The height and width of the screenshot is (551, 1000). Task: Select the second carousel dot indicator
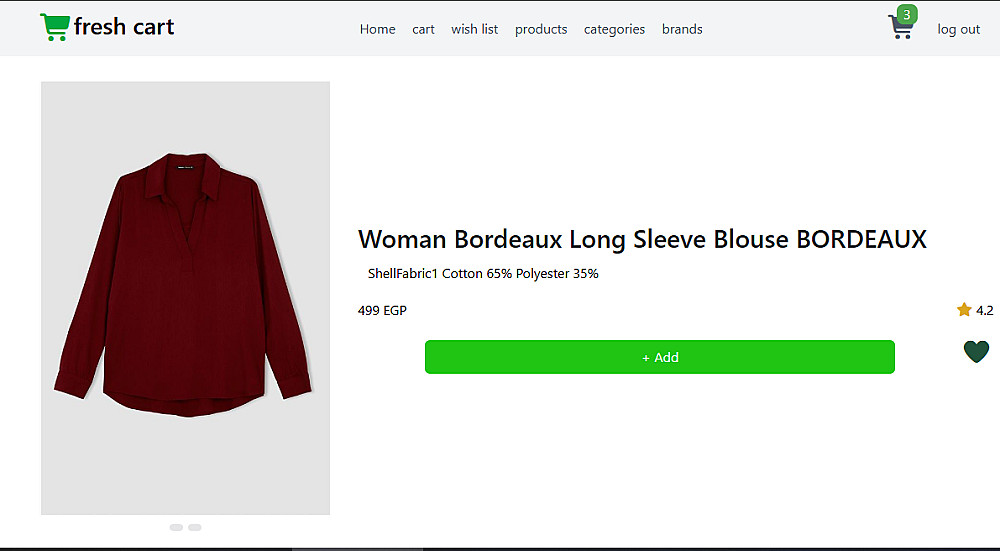pos(195,527)
